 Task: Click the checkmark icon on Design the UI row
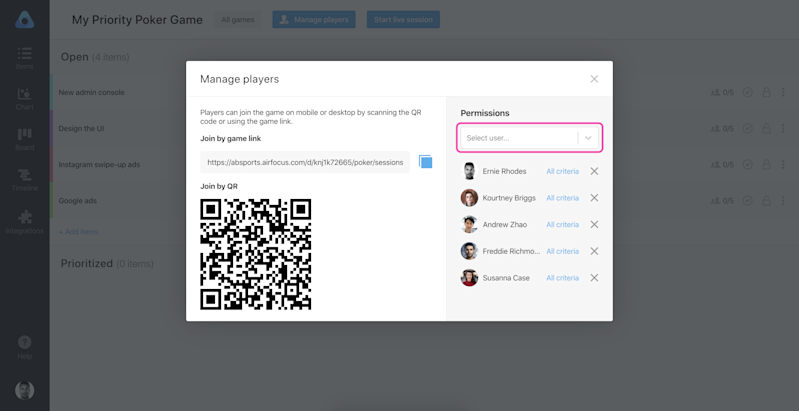click(748, 128)
